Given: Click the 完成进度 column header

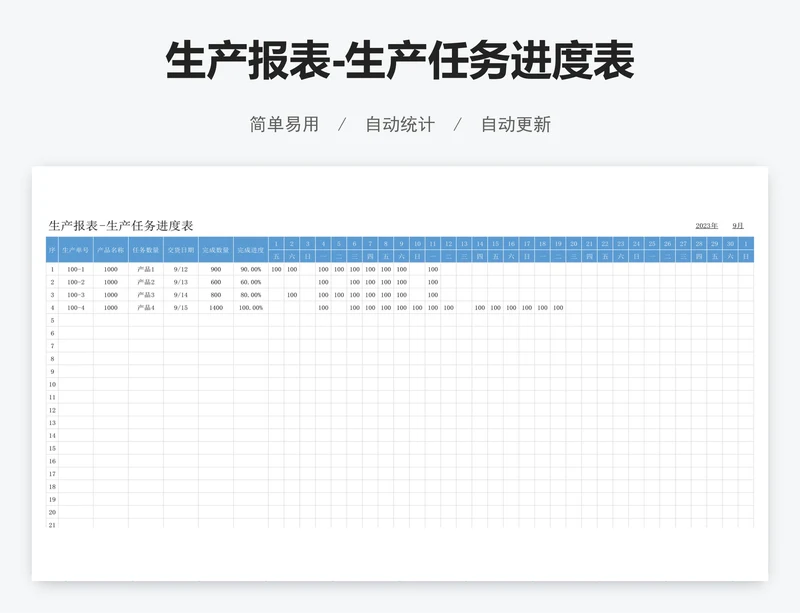Looking at the screenshot, I should pos(251,250).
